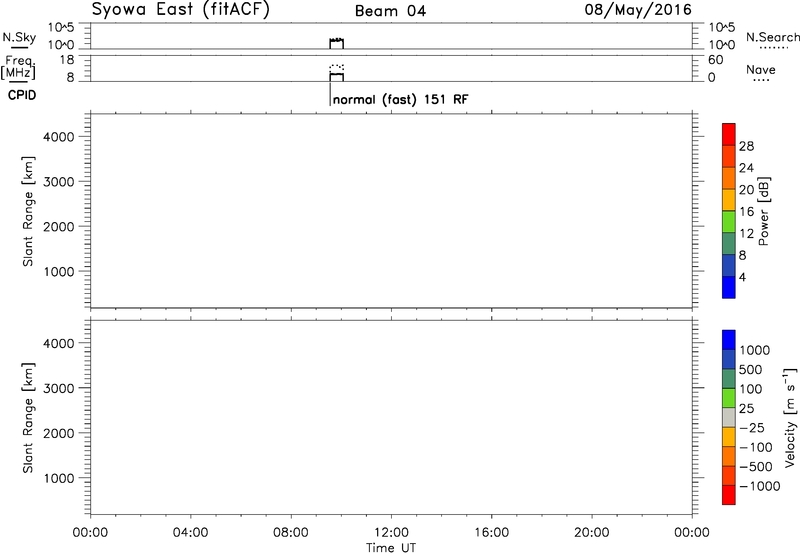Select the "CPID" row label

pos(22,95)
